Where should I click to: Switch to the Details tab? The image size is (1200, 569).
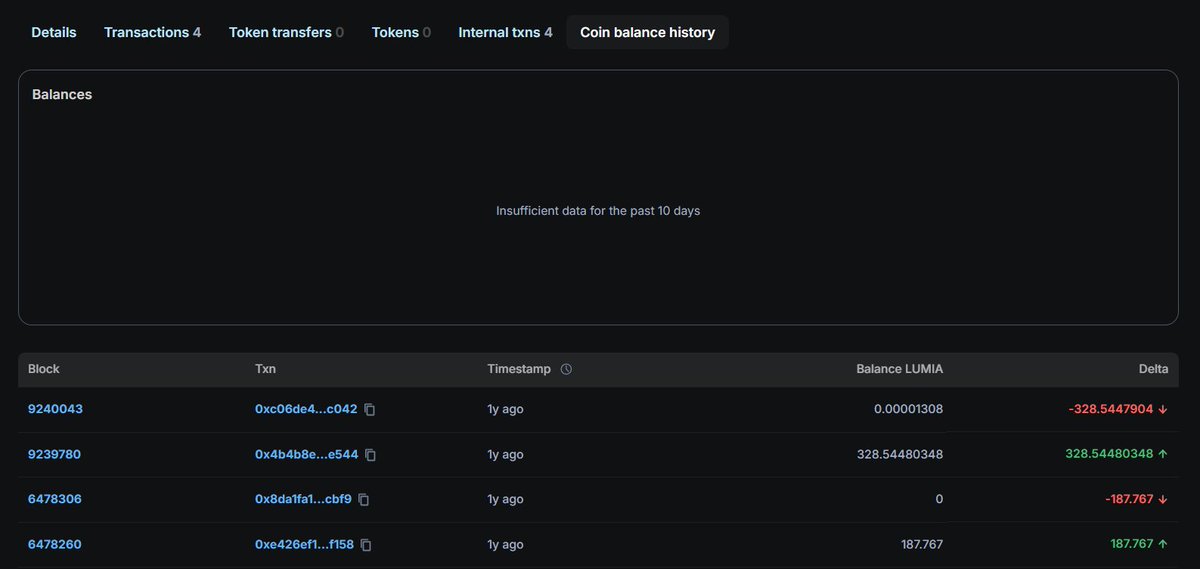(x=54, y=32)
